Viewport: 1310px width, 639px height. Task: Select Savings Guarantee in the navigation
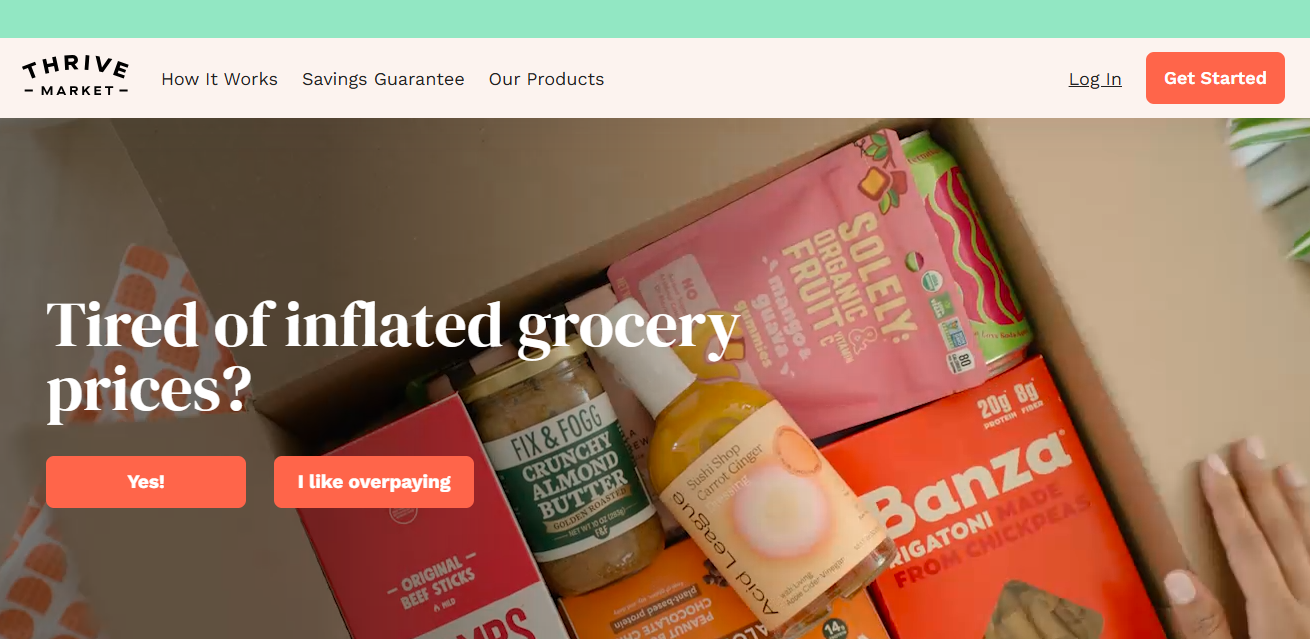click(x=383, y=79)
